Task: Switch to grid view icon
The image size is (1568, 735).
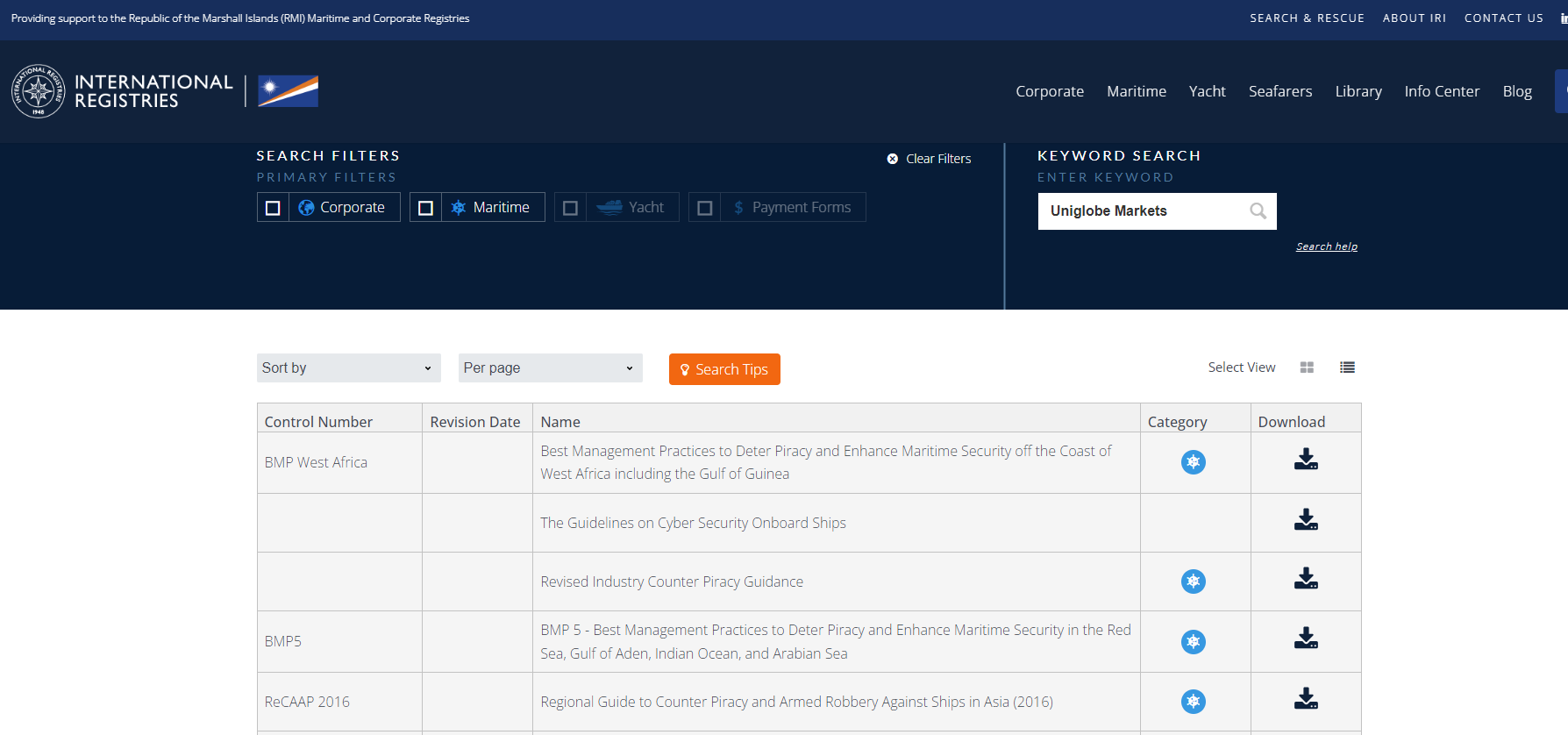Action: (1307, 367)
